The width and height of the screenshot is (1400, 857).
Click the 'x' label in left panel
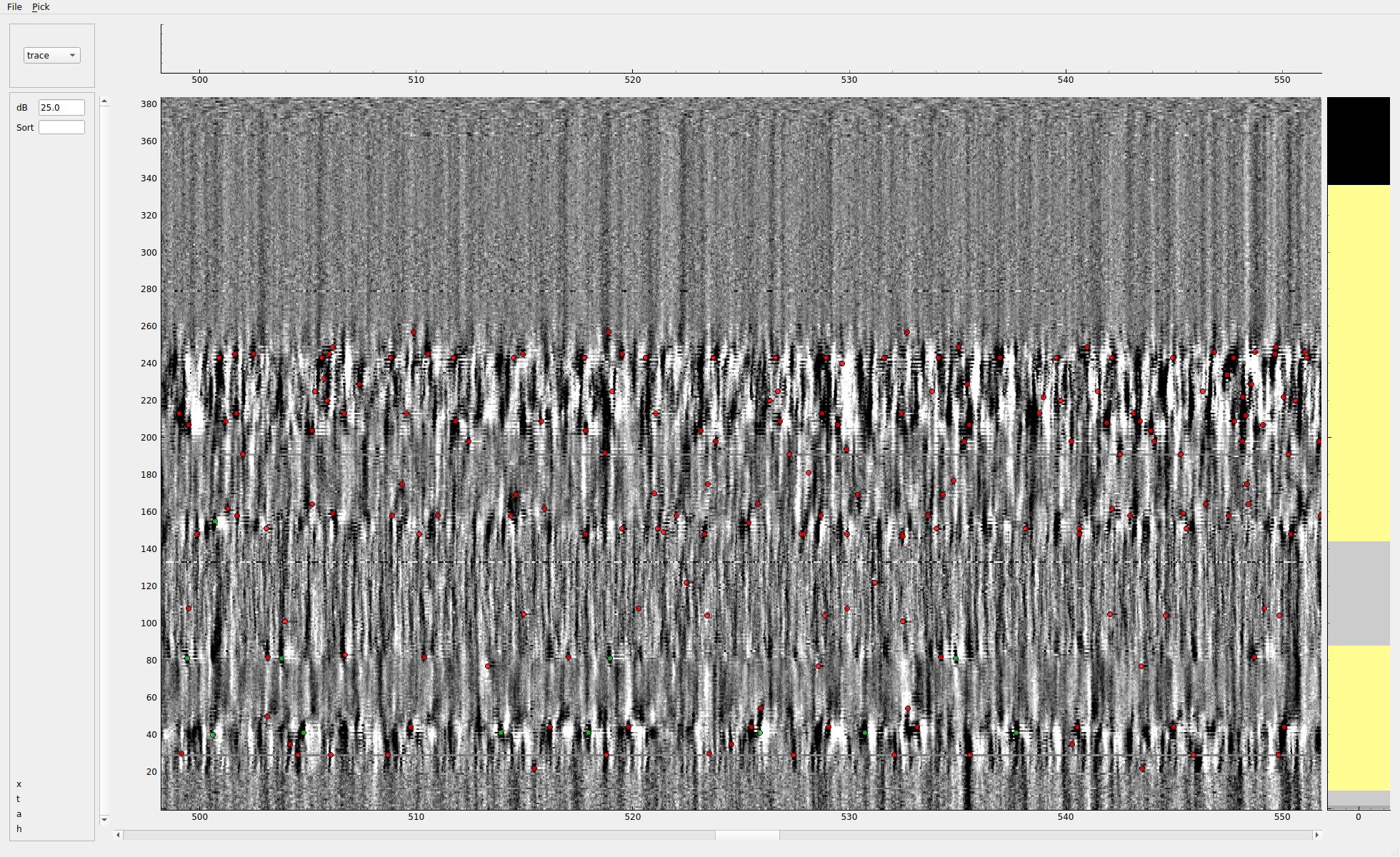(19, 784)
